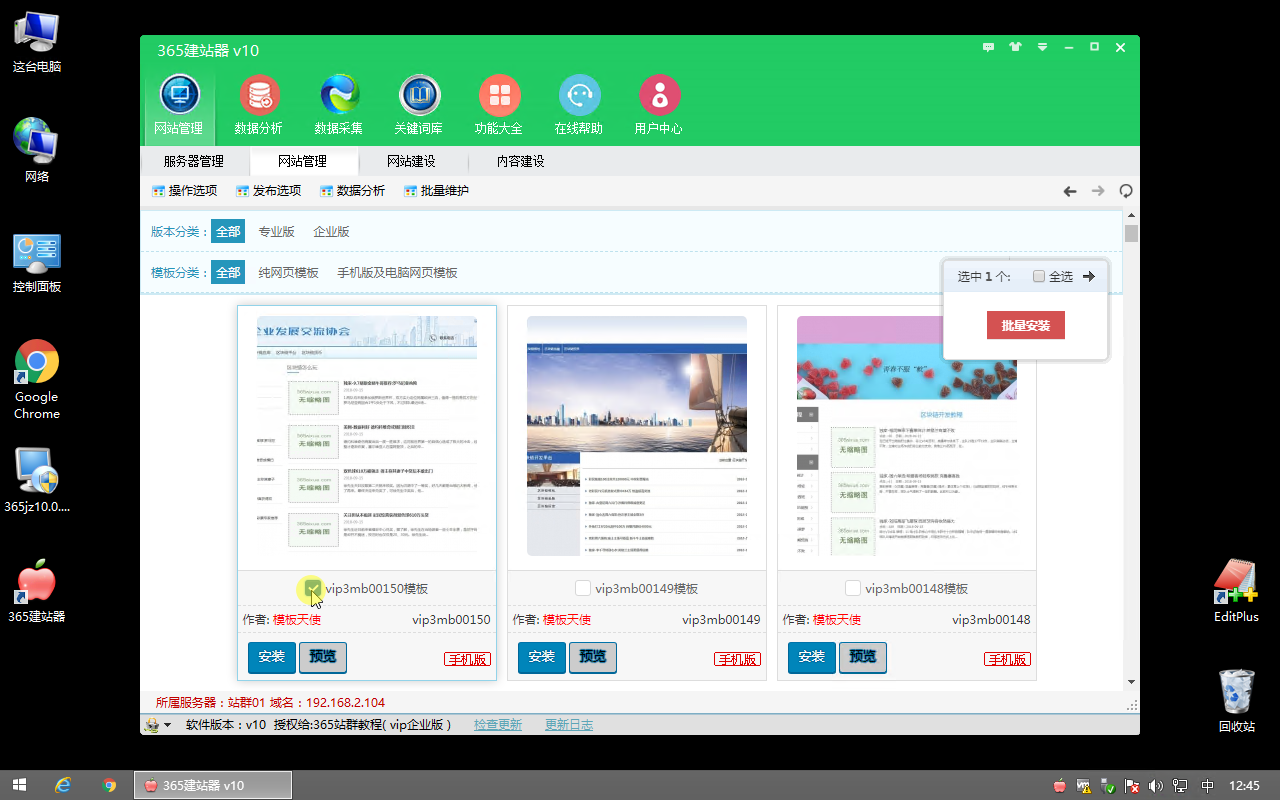1280x800 pixels.
Task: Click the feedback chat bubble icon in title bar
Action: [989, 47]
